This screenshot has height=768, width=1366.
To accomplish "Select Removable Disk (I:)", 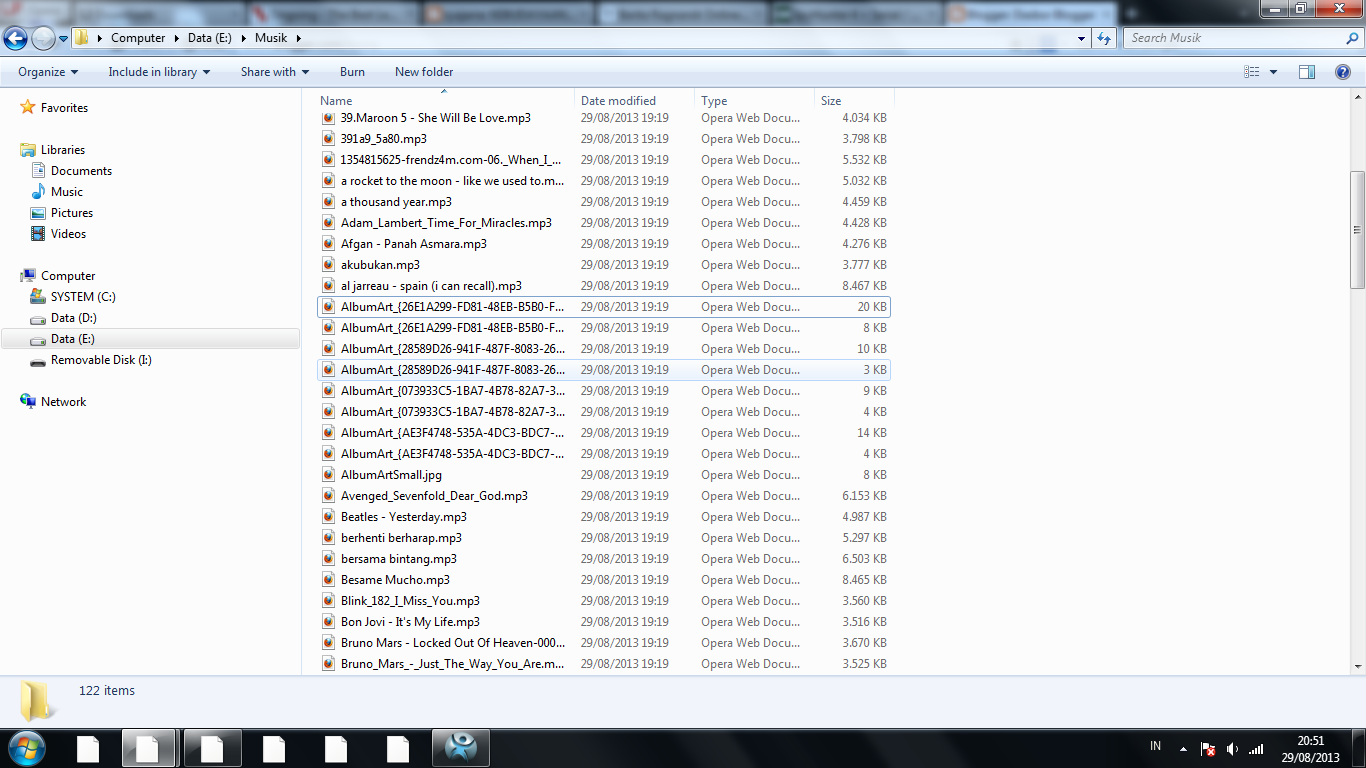I will pyautogui.click(x=101, y=360).
